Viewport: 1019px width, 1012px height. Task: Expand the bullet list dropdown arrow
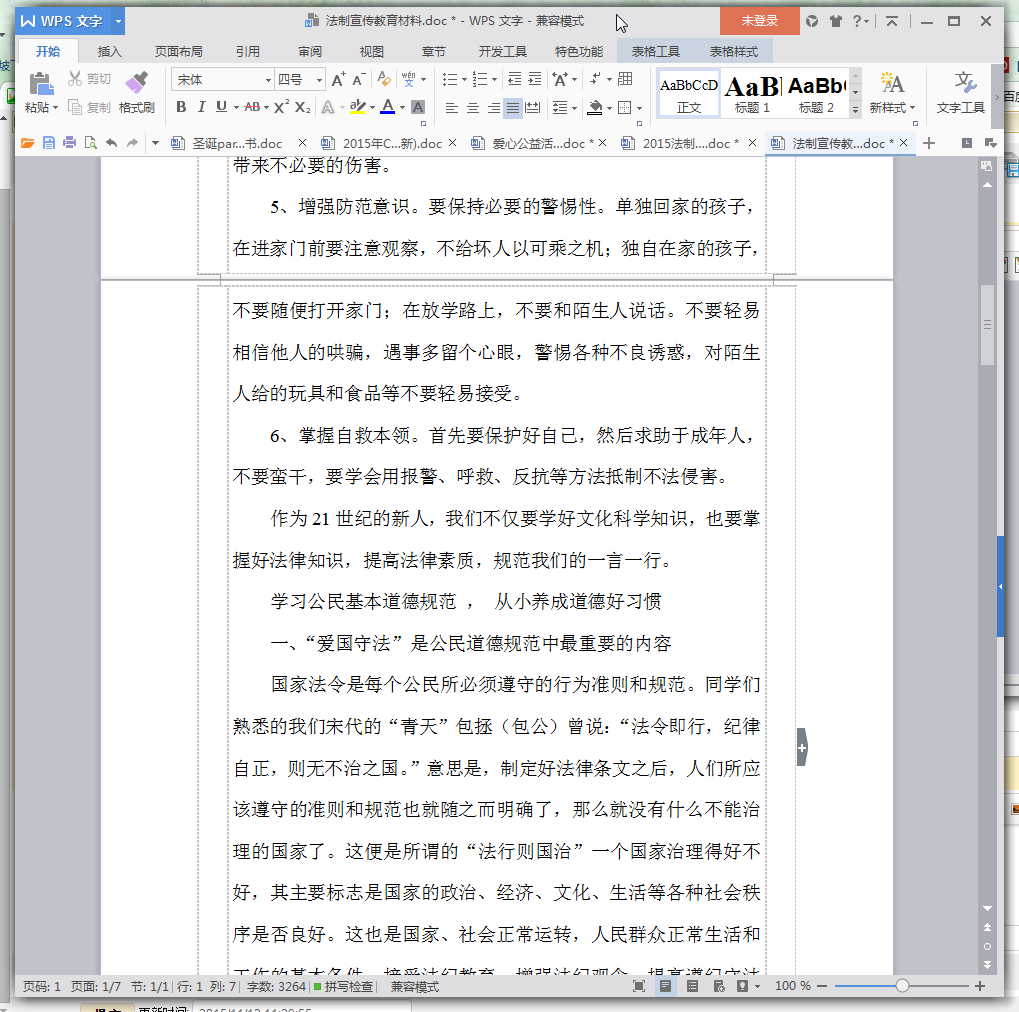coord(465,80)
